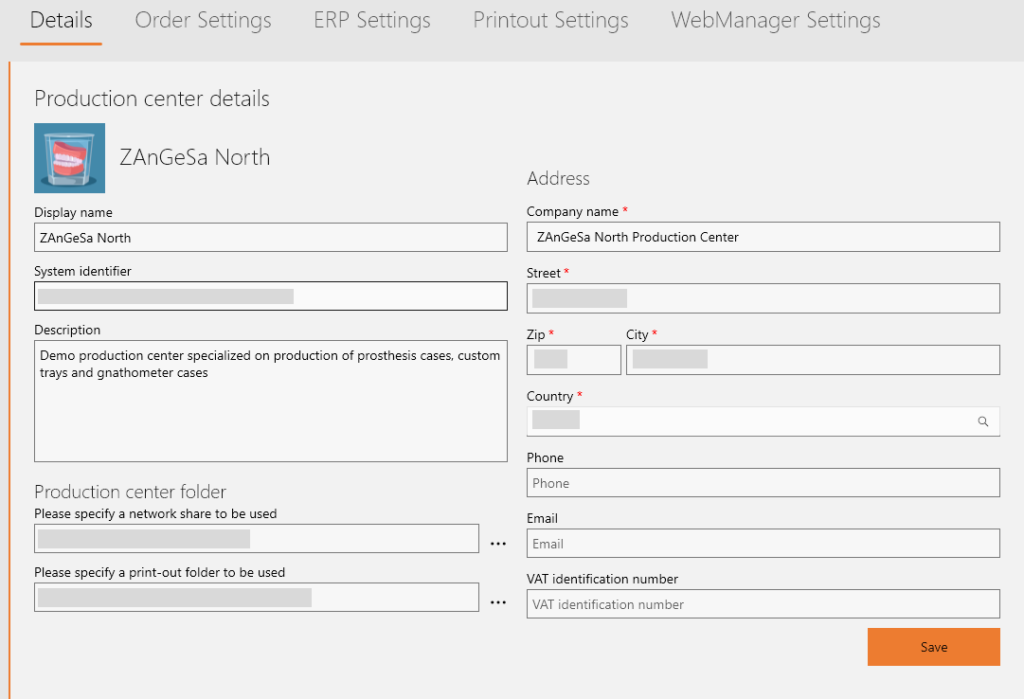
Task: Click the 'Please specify a network share' label
Action: (x=155, y=514)
